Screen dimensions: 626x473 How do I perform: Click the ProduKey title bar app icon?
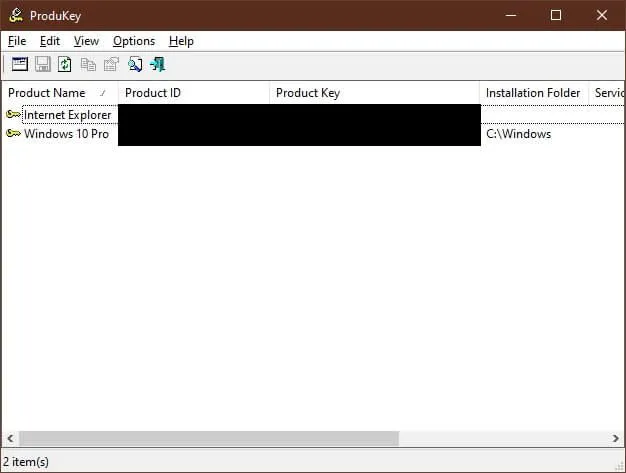click(16, 16)
